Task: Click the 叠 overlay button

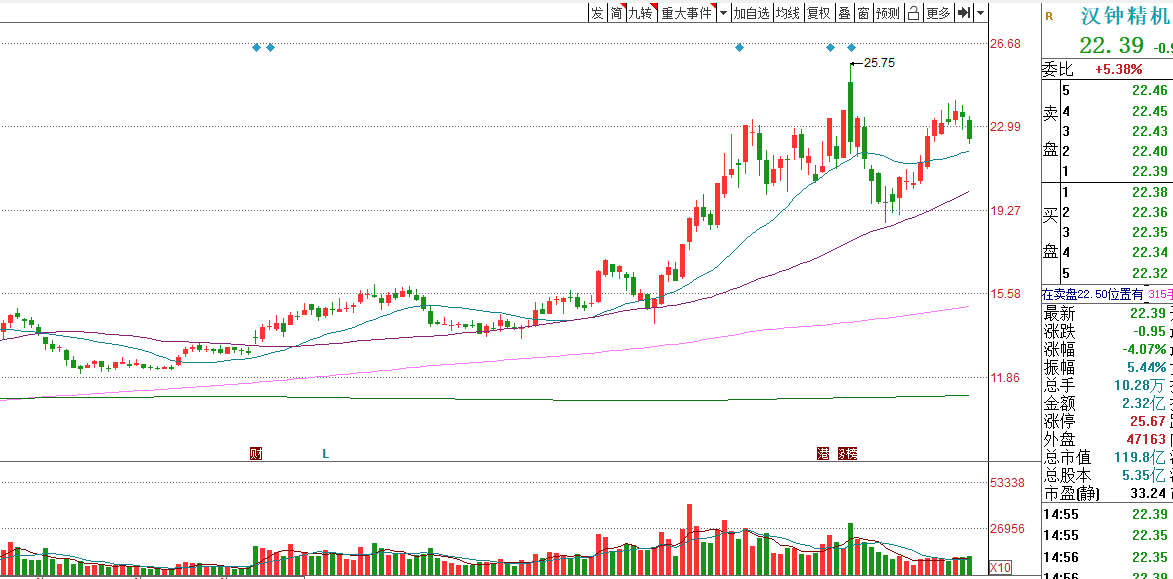Action: (x=845, y=13)
